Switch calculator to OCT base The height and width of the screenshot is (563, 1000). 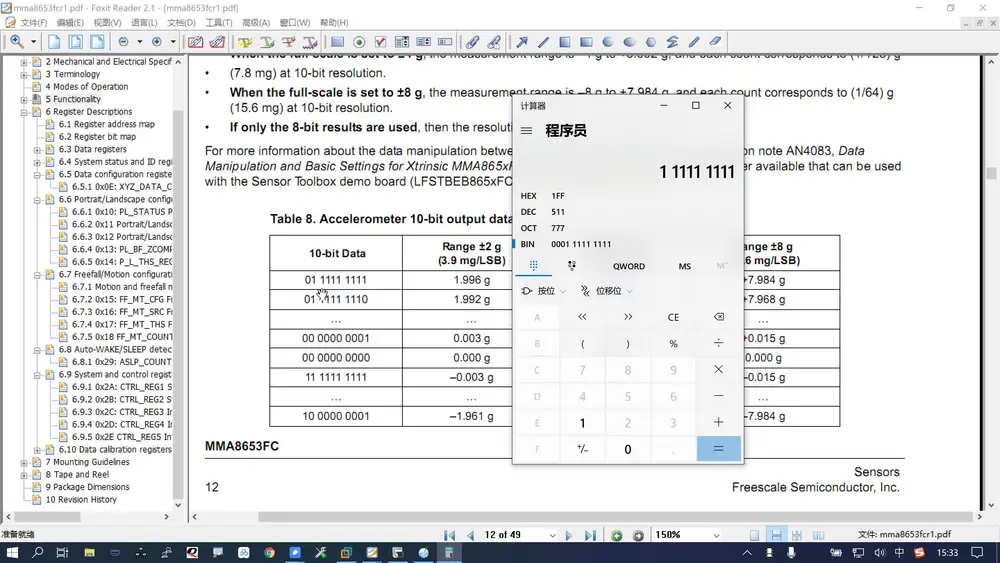[529, 228]
